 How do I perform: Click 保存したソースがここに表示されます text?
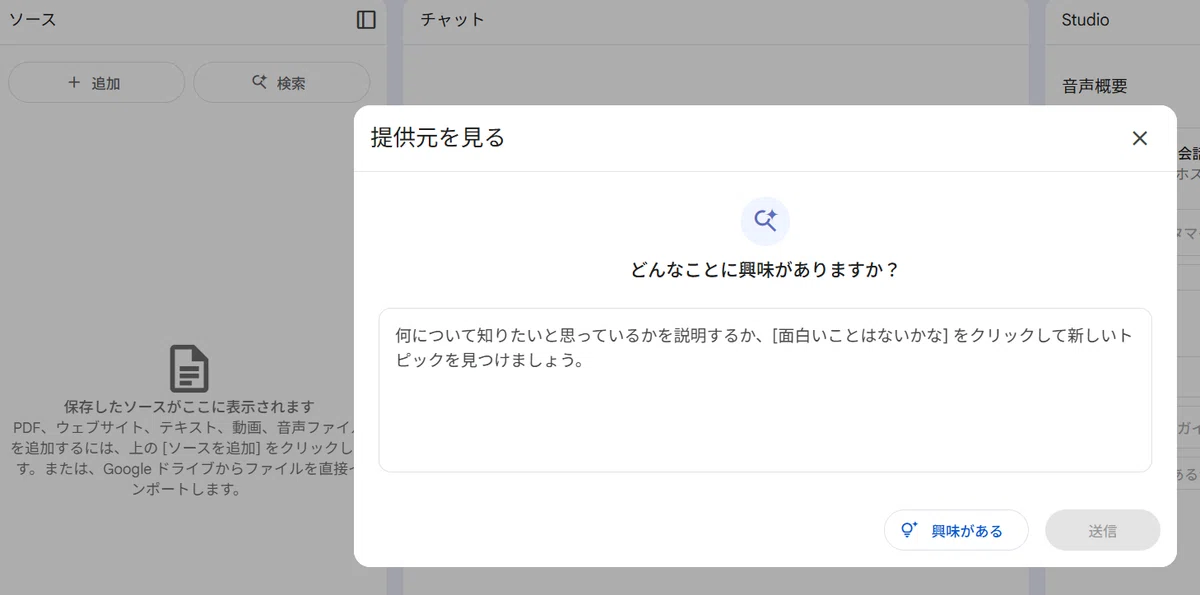[x=189, y=407]
